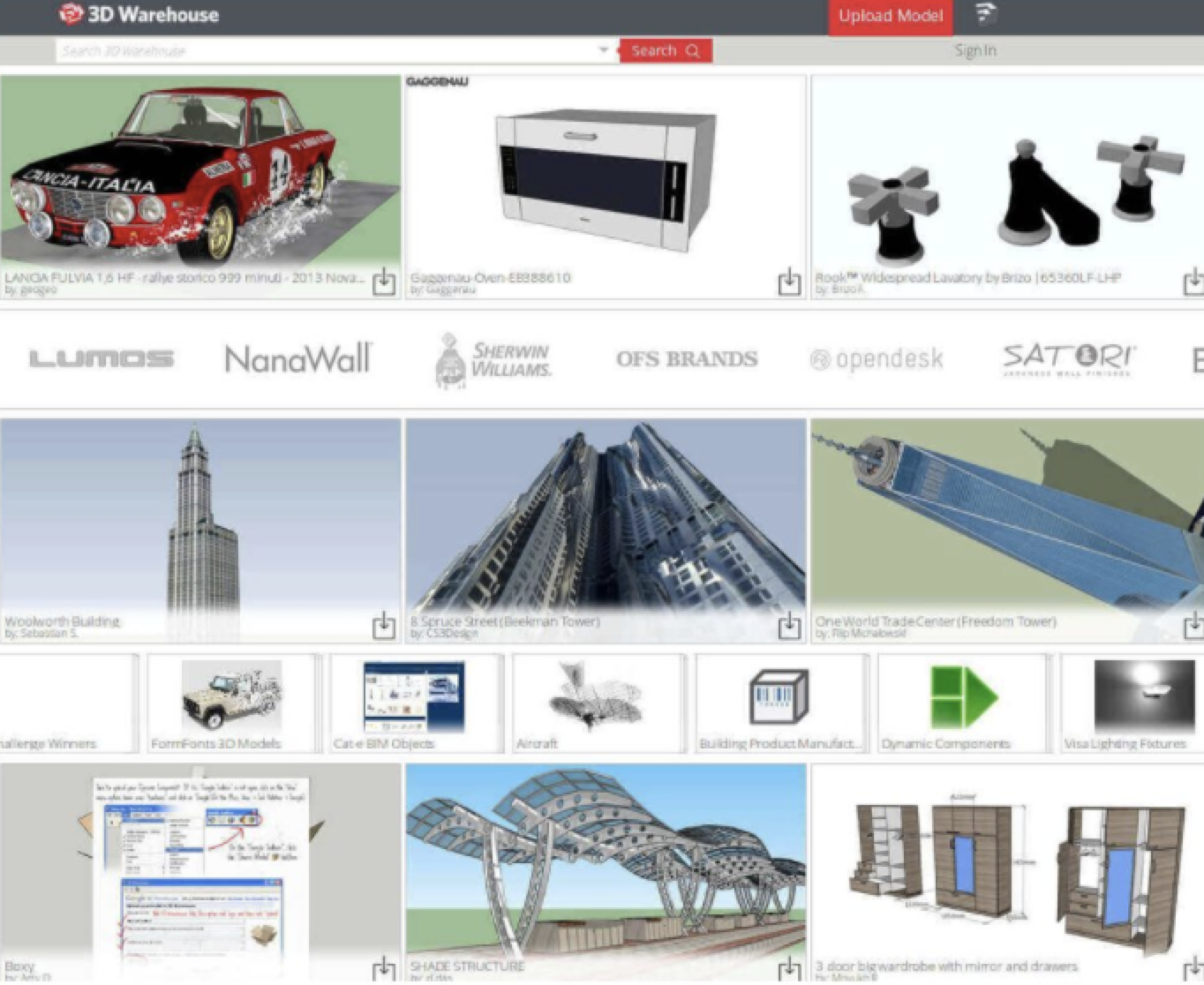Open the BIM Objects collection
1204x985 pixels.
tap(414, 703)
